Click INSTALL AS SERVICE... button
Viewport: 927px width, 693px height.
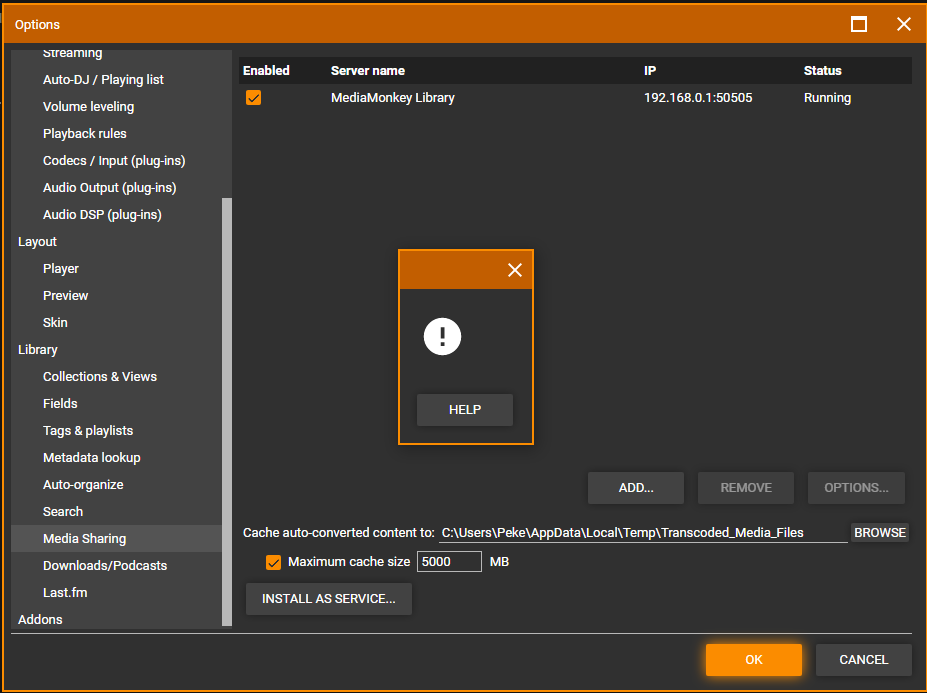click(328, 599)
